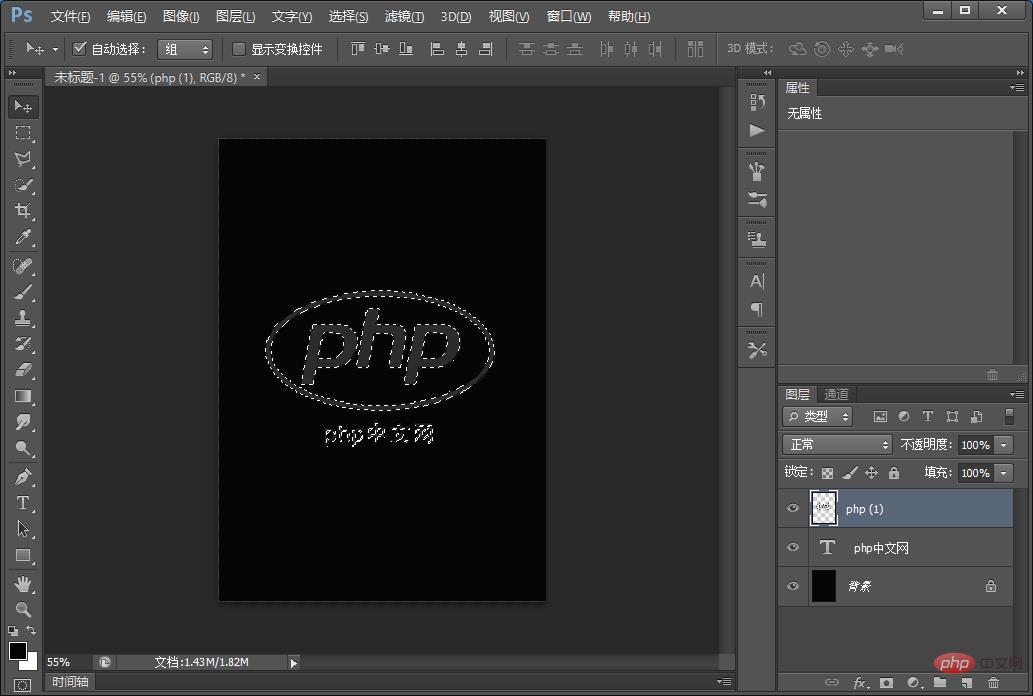Click Create new layer icon
The height and width of the screenshot is (696, 1033).
click(x=966, y=683)
